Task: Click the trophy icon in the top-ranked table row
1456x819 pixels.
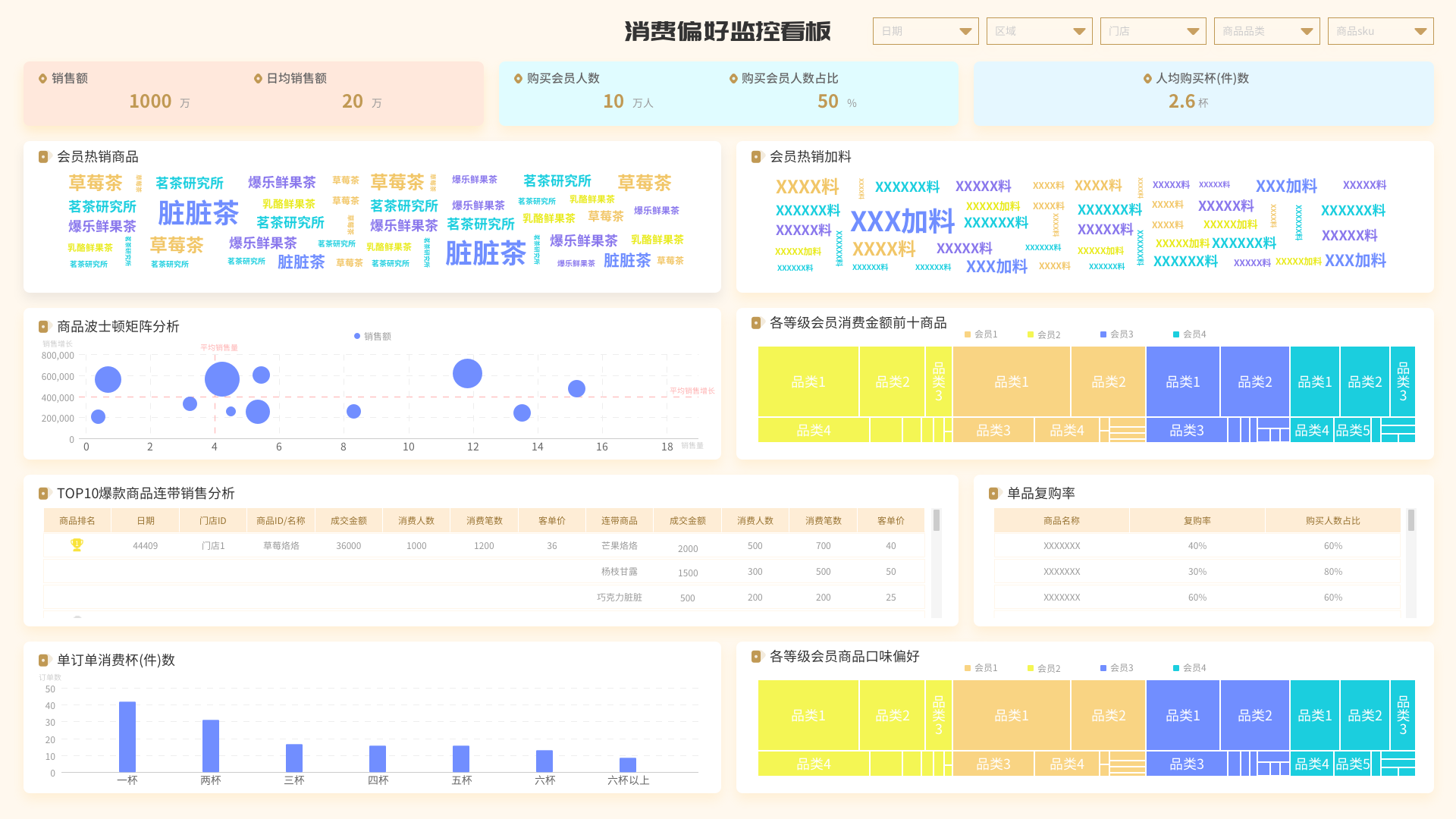Action: (x=75, y=544)
